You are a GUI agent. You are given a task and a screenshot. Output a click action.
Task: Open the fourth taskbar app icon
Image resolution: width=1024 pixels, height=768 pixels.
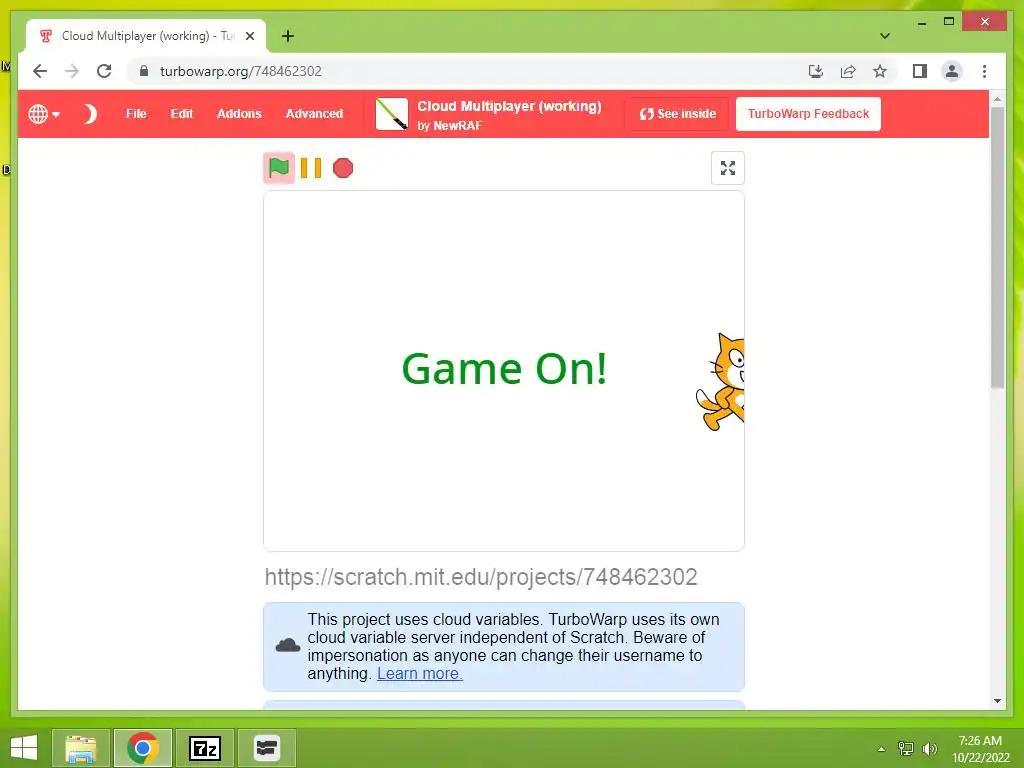tap(266, 748)
